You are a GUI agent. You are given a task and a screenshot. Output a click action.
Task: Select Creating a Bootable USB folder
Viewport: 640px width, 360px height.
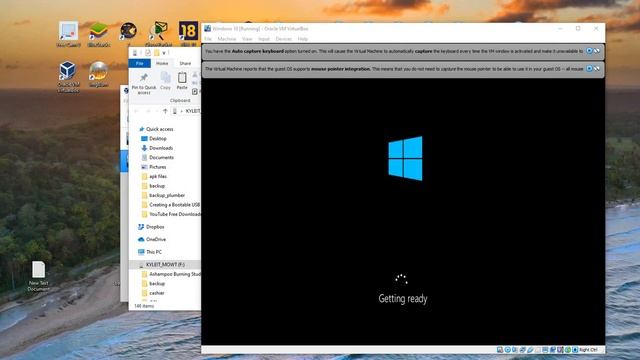point(171,204)
